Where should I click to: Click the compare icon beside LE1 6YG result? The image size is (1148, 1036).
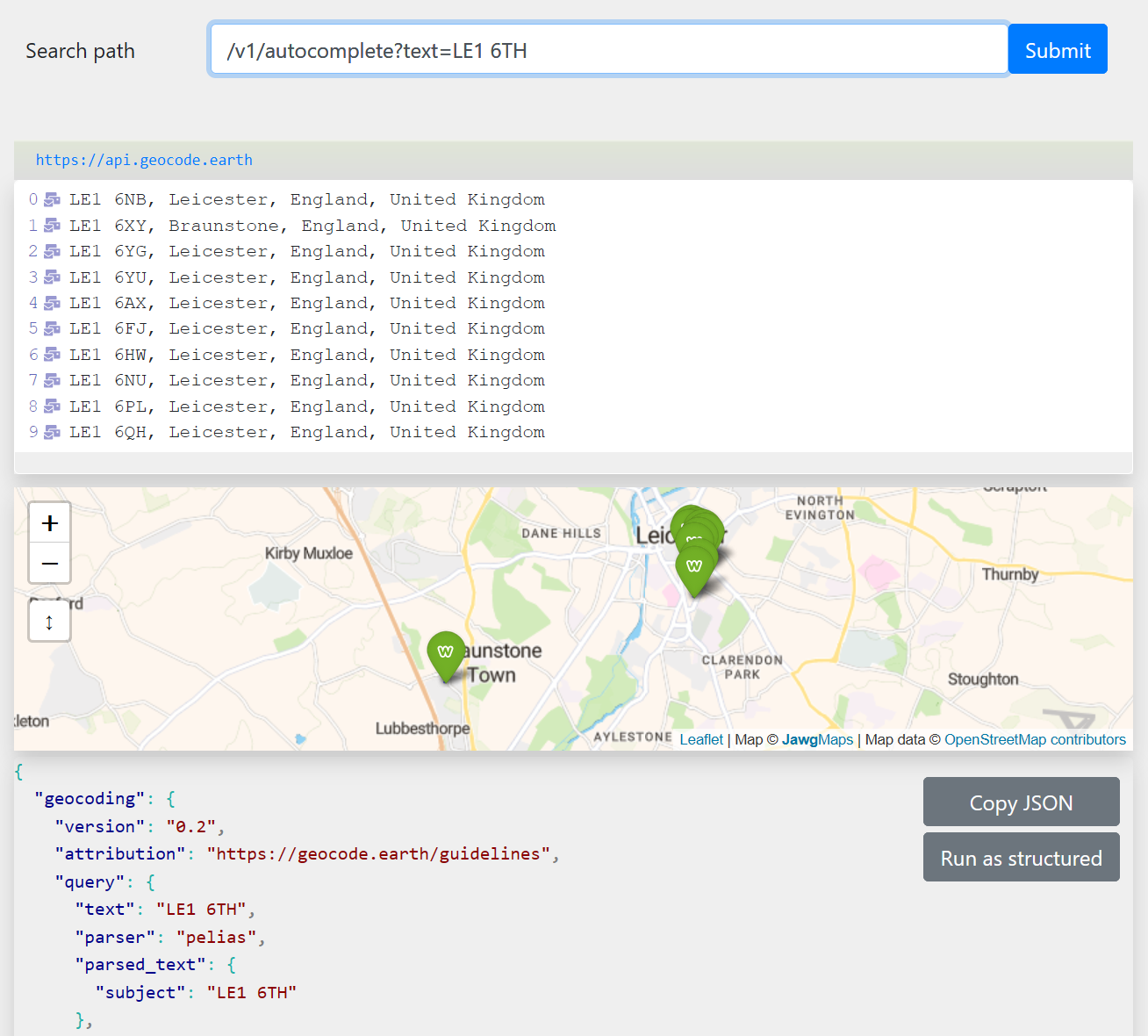(x=52, y=250)
